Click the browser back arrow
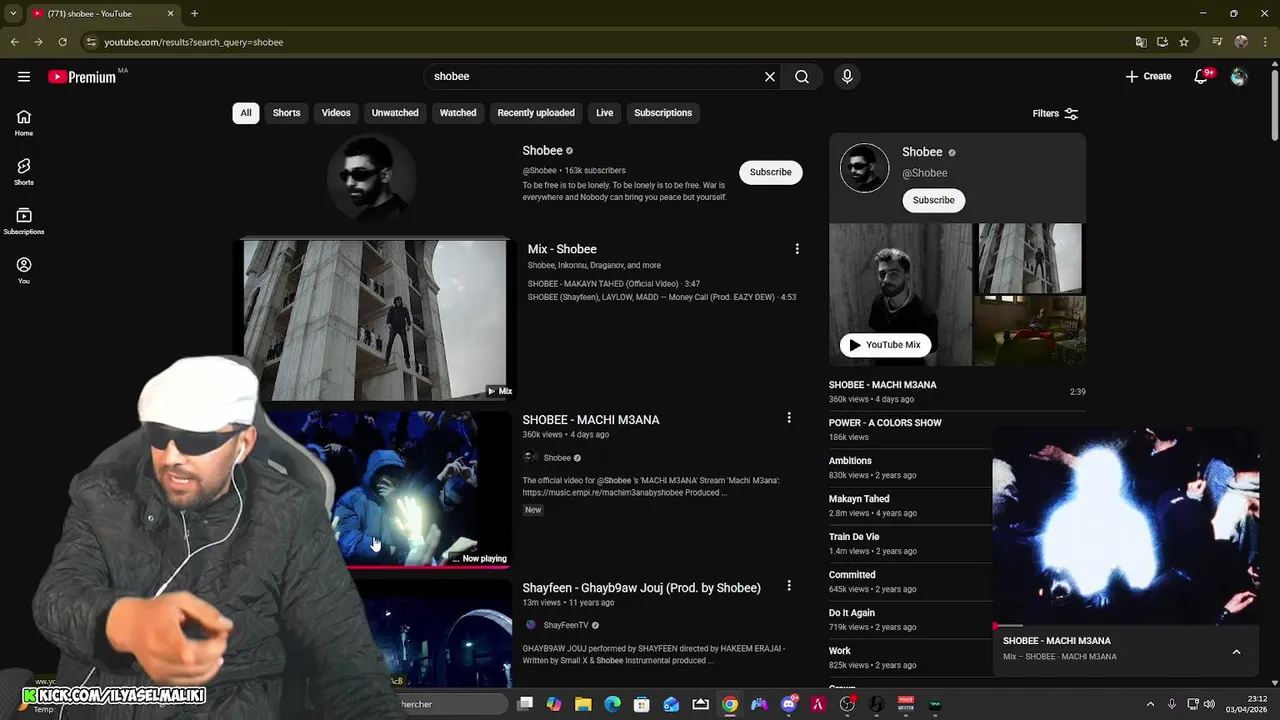 (14, 42)
